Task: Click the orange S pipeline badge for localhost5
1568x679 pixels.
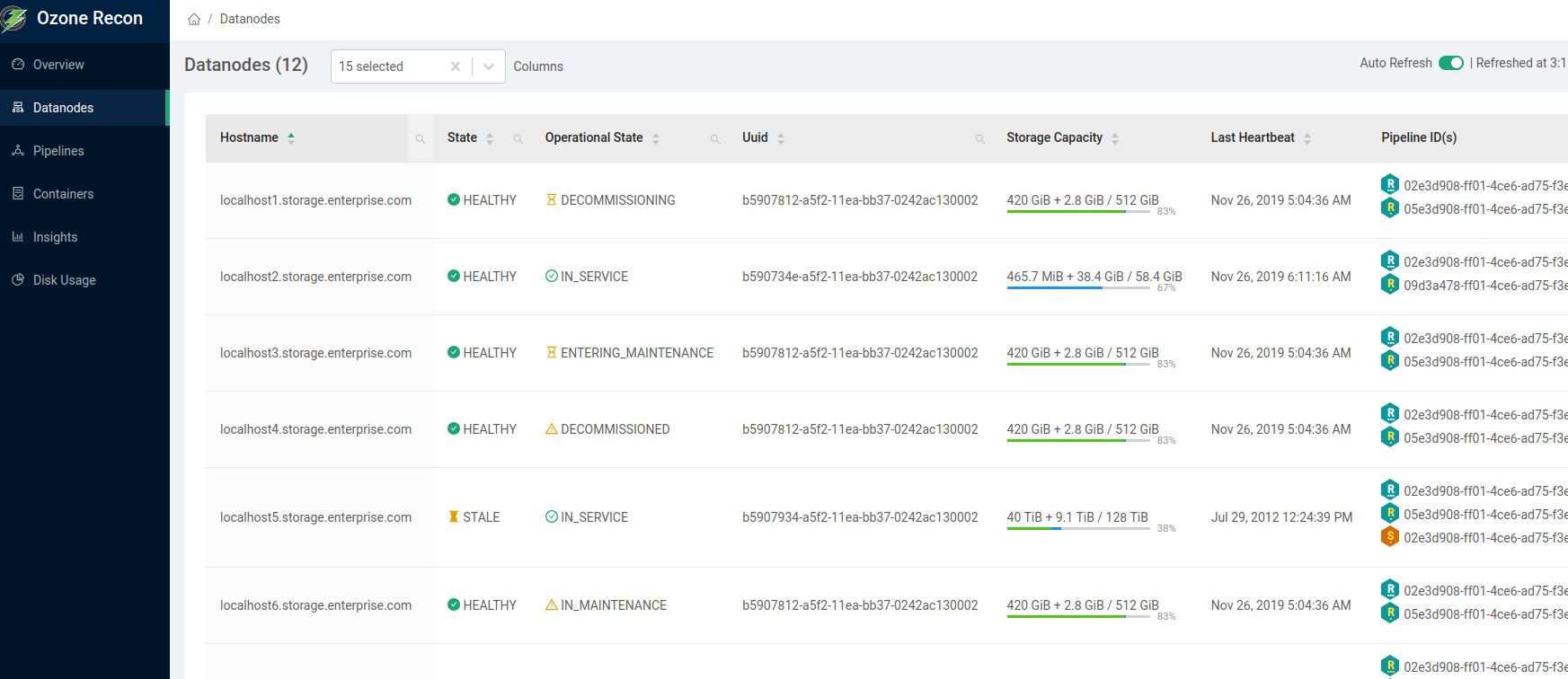Action: [1390, 537]
